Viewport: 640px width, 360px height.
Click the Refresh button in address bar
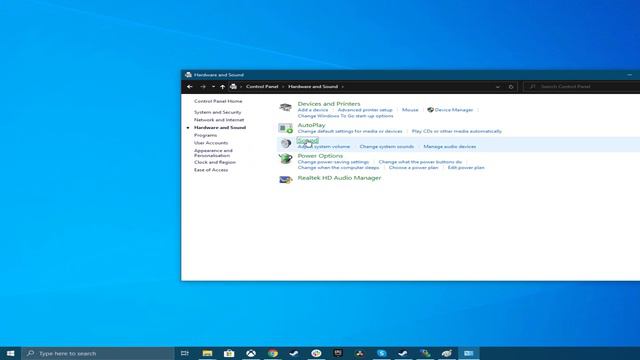[511, 87]
